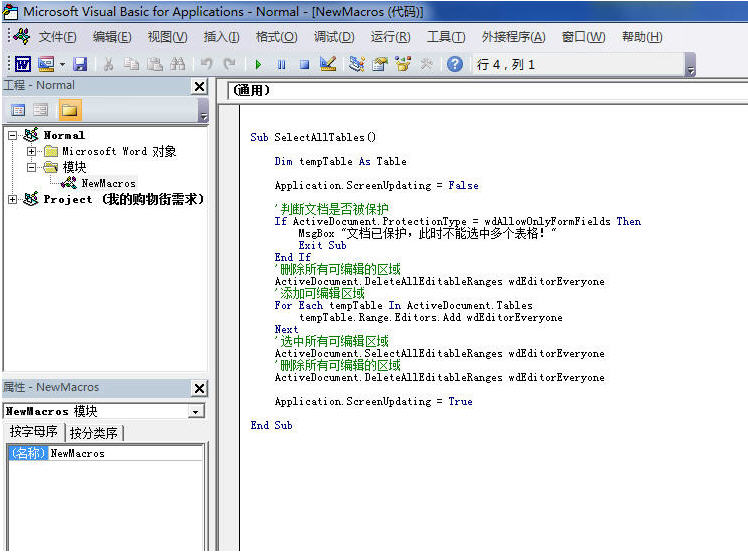Open the Object Browser icon
The image size is (748, 554).
403,64
